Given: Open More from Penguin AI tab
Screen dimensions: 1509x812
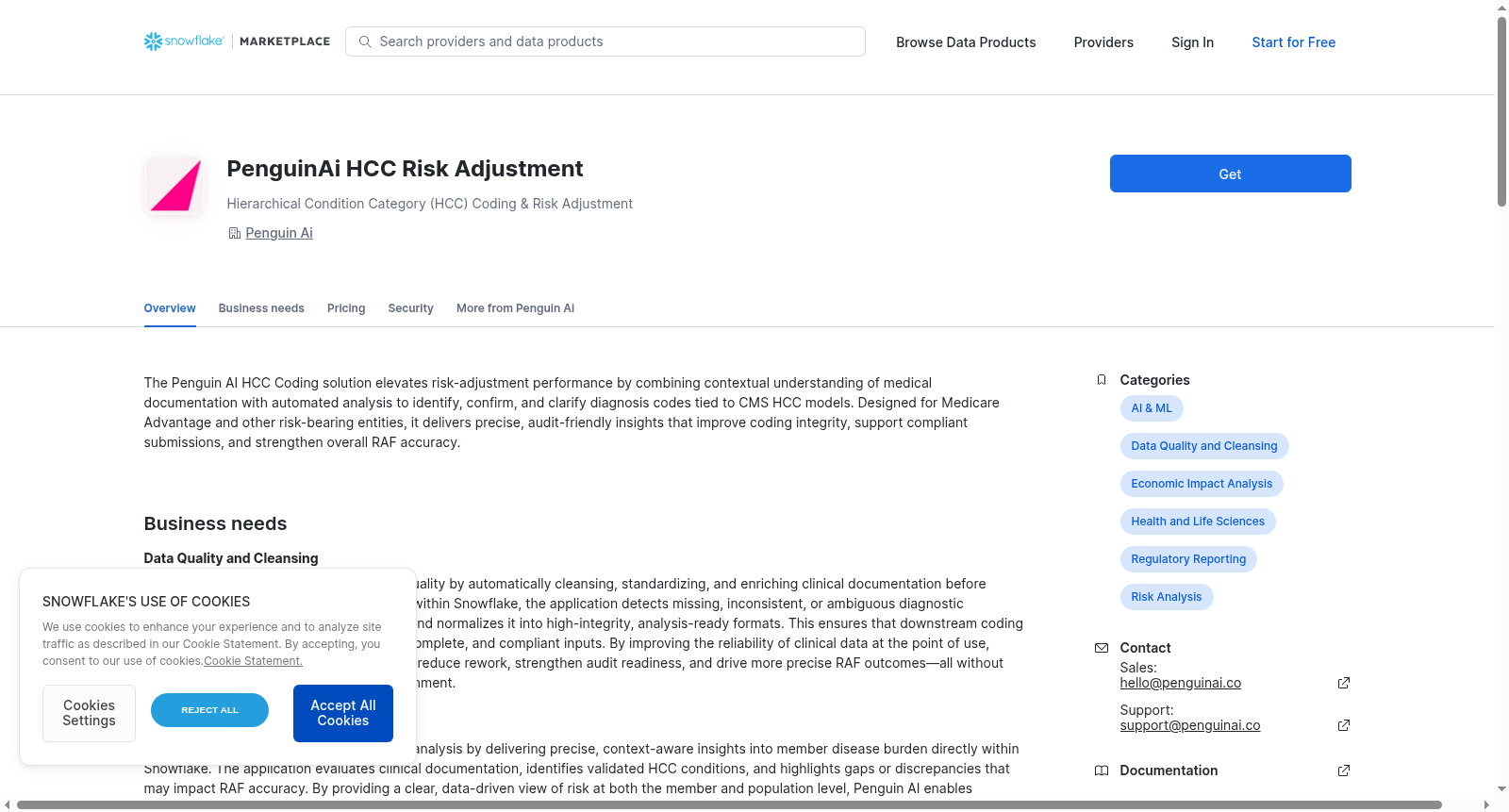Looking at the screenshot, I should coord(515,308).
